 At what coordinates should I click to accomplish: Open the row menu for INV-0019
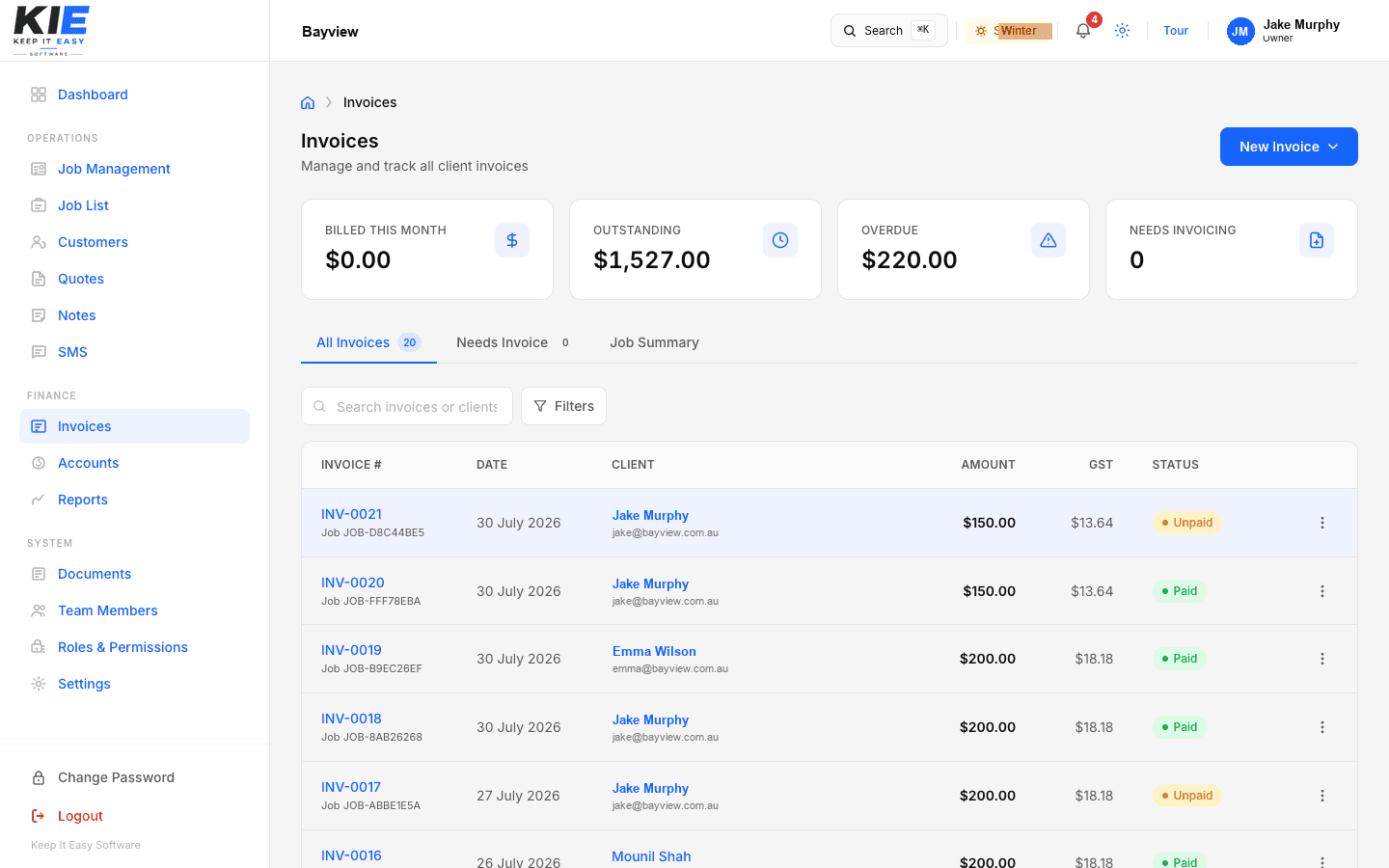pyautogui.click(x=1322, y=659)
